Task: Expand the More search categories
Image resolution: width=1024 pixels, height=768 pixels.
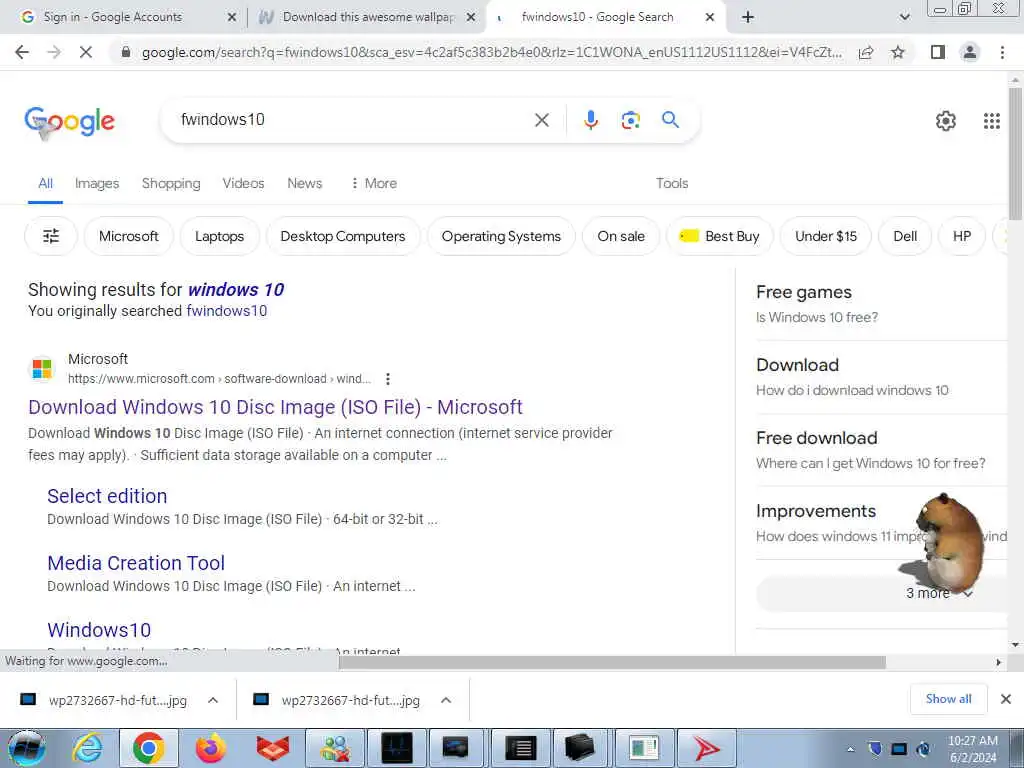Action: tap(374, 184)
